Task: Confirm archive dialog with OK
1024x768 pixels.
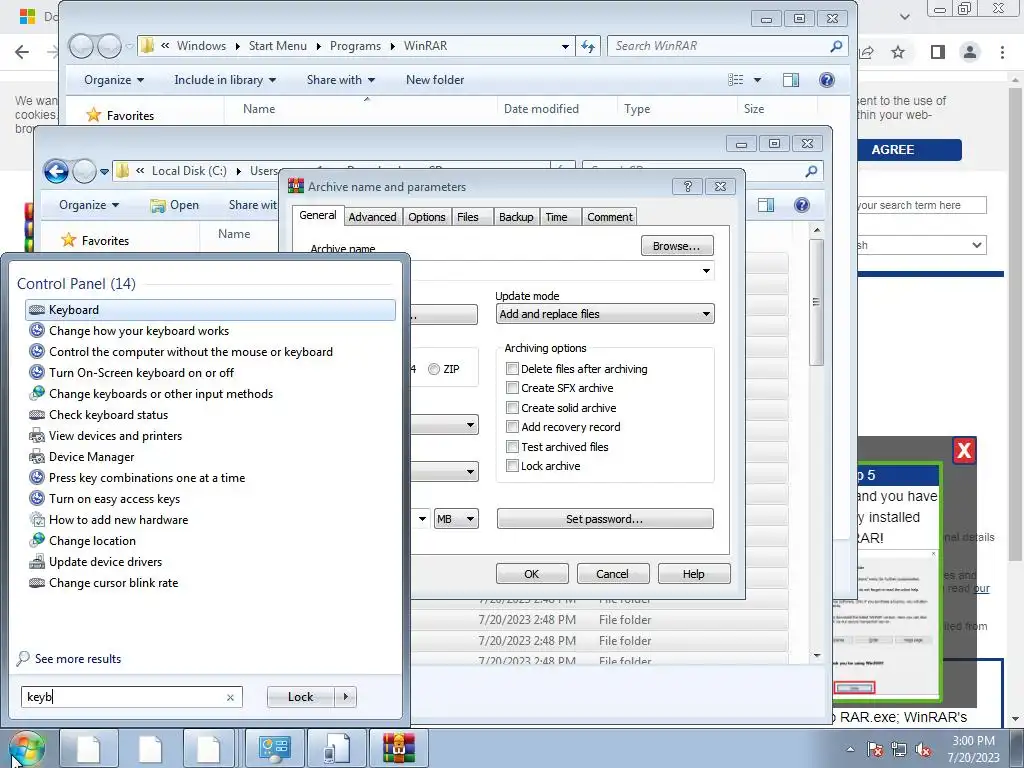Action: coord(532,574)
